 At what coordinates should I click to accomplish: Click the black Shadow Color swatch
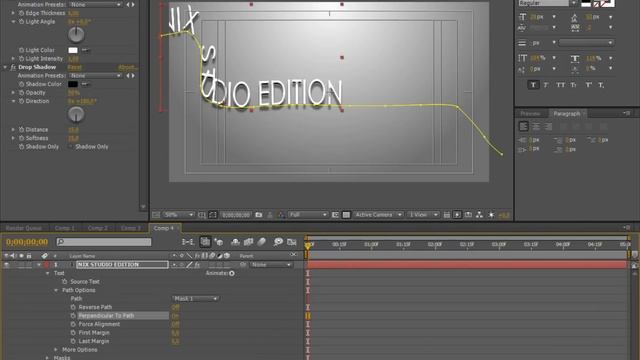point(73,84)
